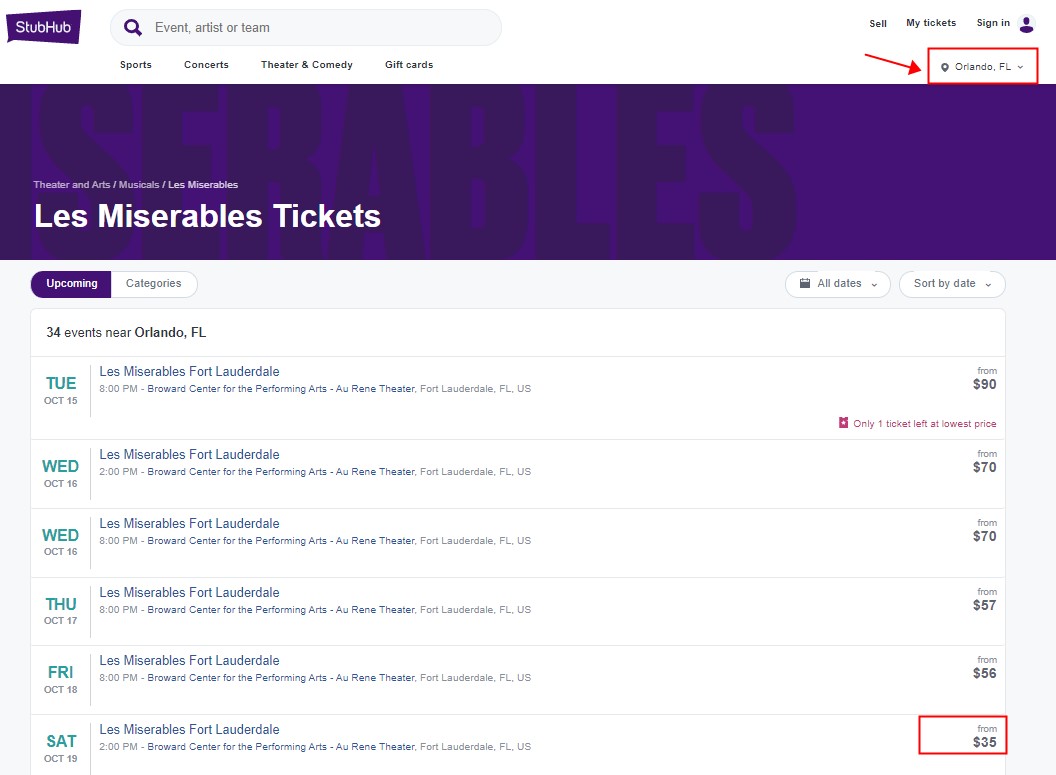Click the $35 price on Sat Oct 19
This screenshot has width=1056, height=775.
985,742
